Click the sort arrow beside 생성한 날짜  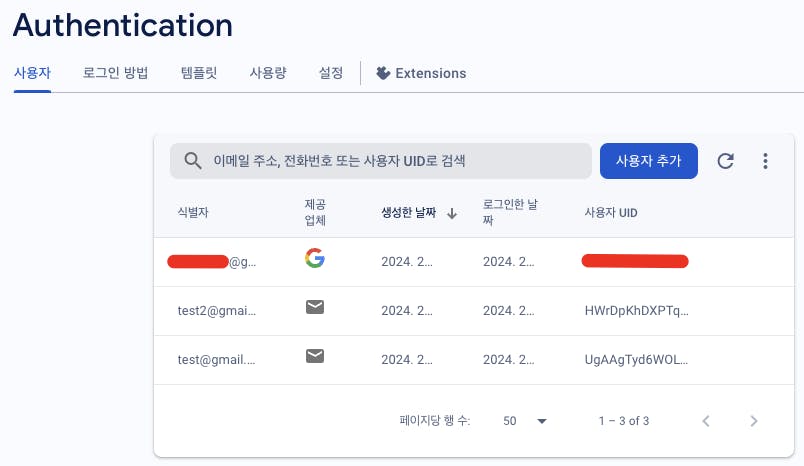point(452,213)
